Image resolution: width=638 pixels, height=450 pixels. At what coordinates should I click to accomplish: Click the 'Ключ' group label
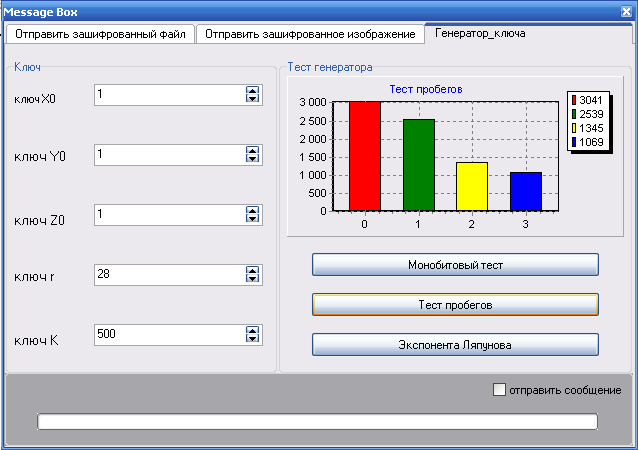point(27,67)
